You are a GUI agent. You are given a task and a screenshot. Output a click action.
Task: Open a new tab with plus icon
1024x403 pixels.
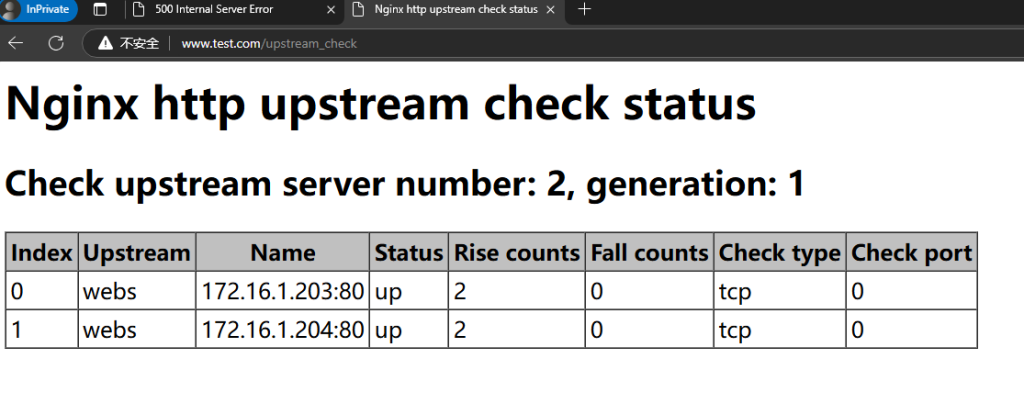point(585,10)
